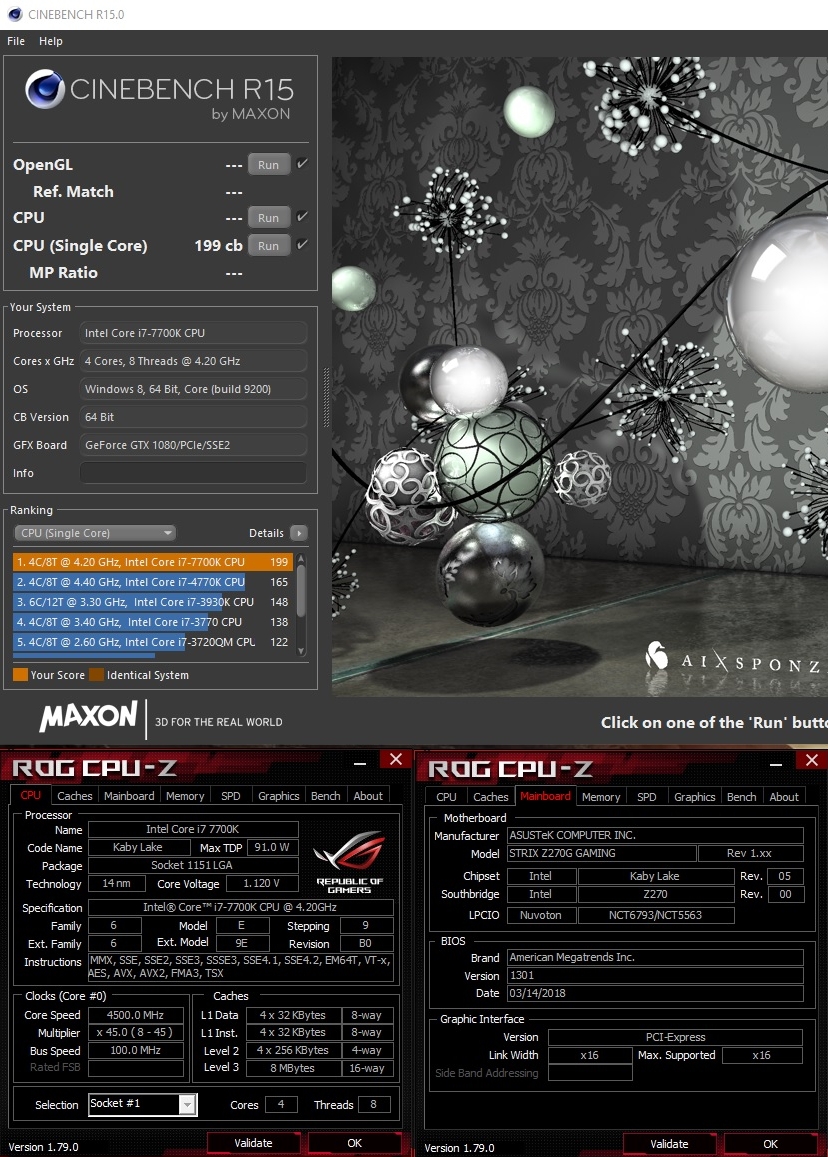
Task: Click Validate in left CPU-Z window
Action: click(x=253, y=1143)
